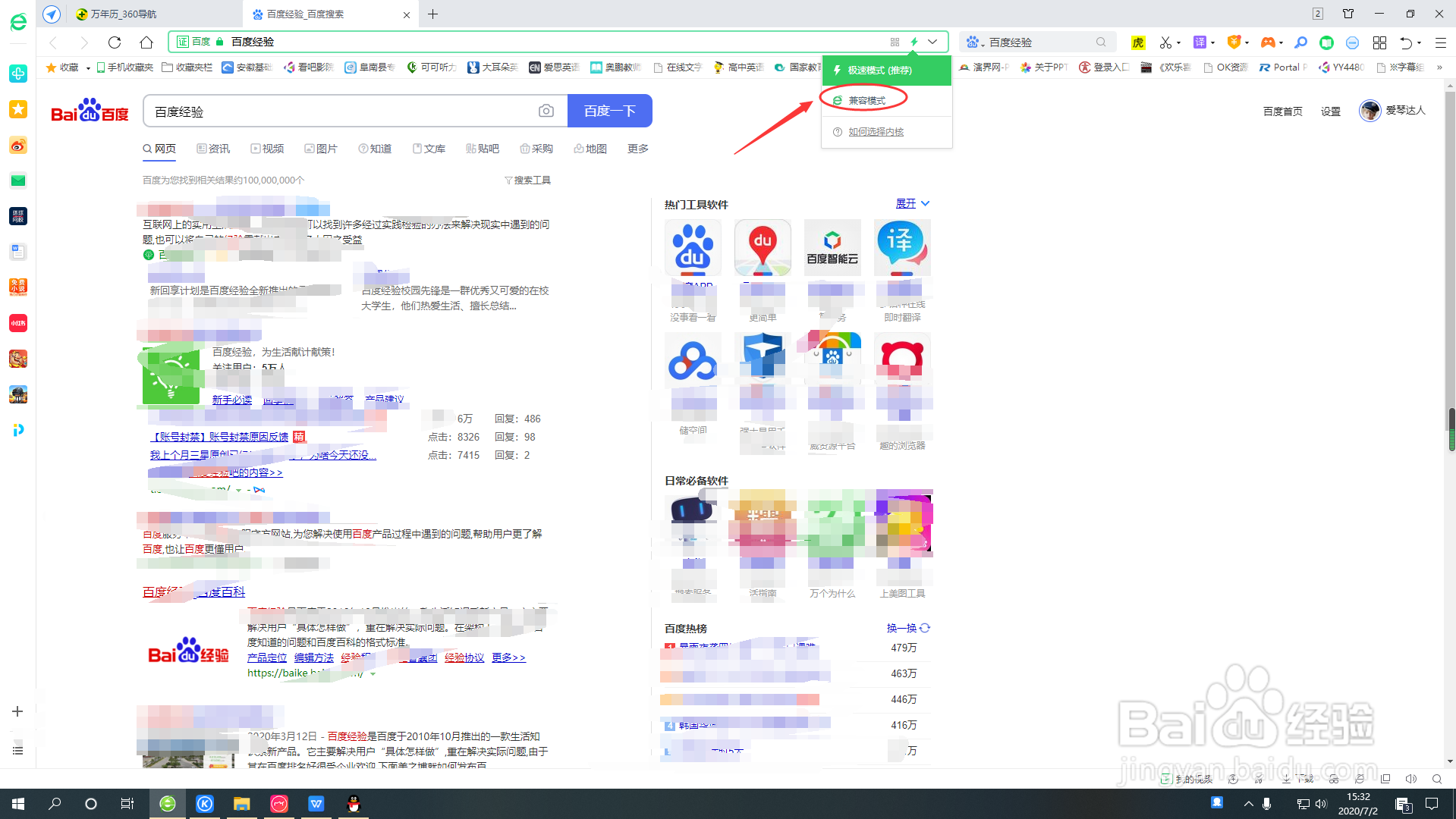Screen dimensions: 1456x819
Task: Open the Baidu Translate software icon
Action: click(x=902, y=248)
